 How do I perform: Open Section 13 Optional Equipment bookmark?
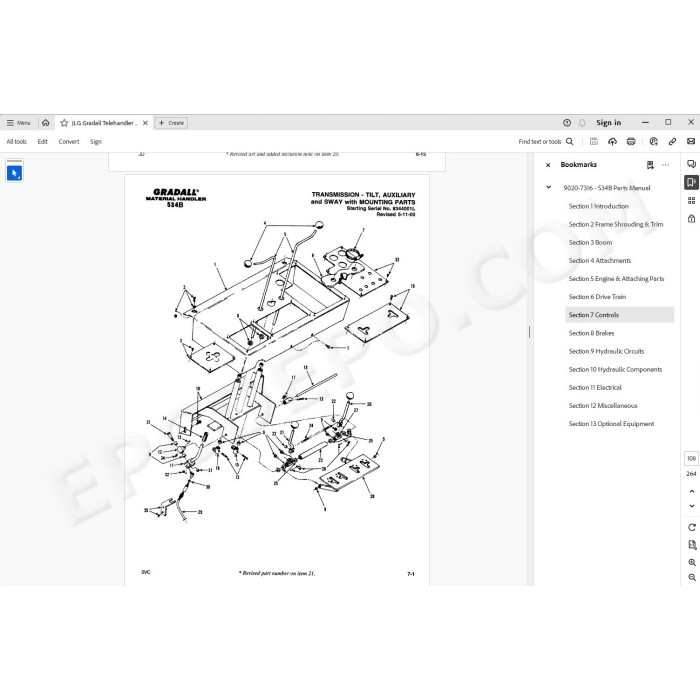pos(611,424)
